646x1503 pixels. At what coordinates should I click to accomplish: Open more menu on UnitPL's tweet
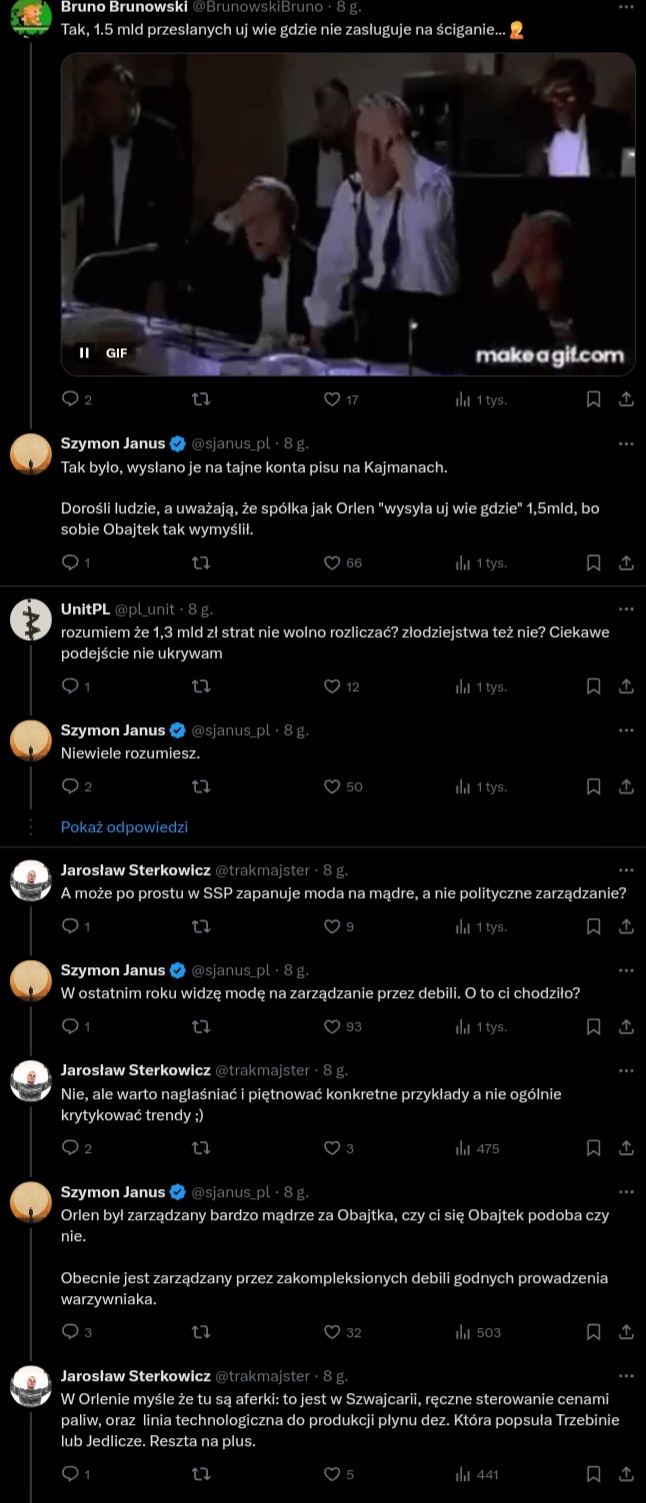[x=627, y=608]
